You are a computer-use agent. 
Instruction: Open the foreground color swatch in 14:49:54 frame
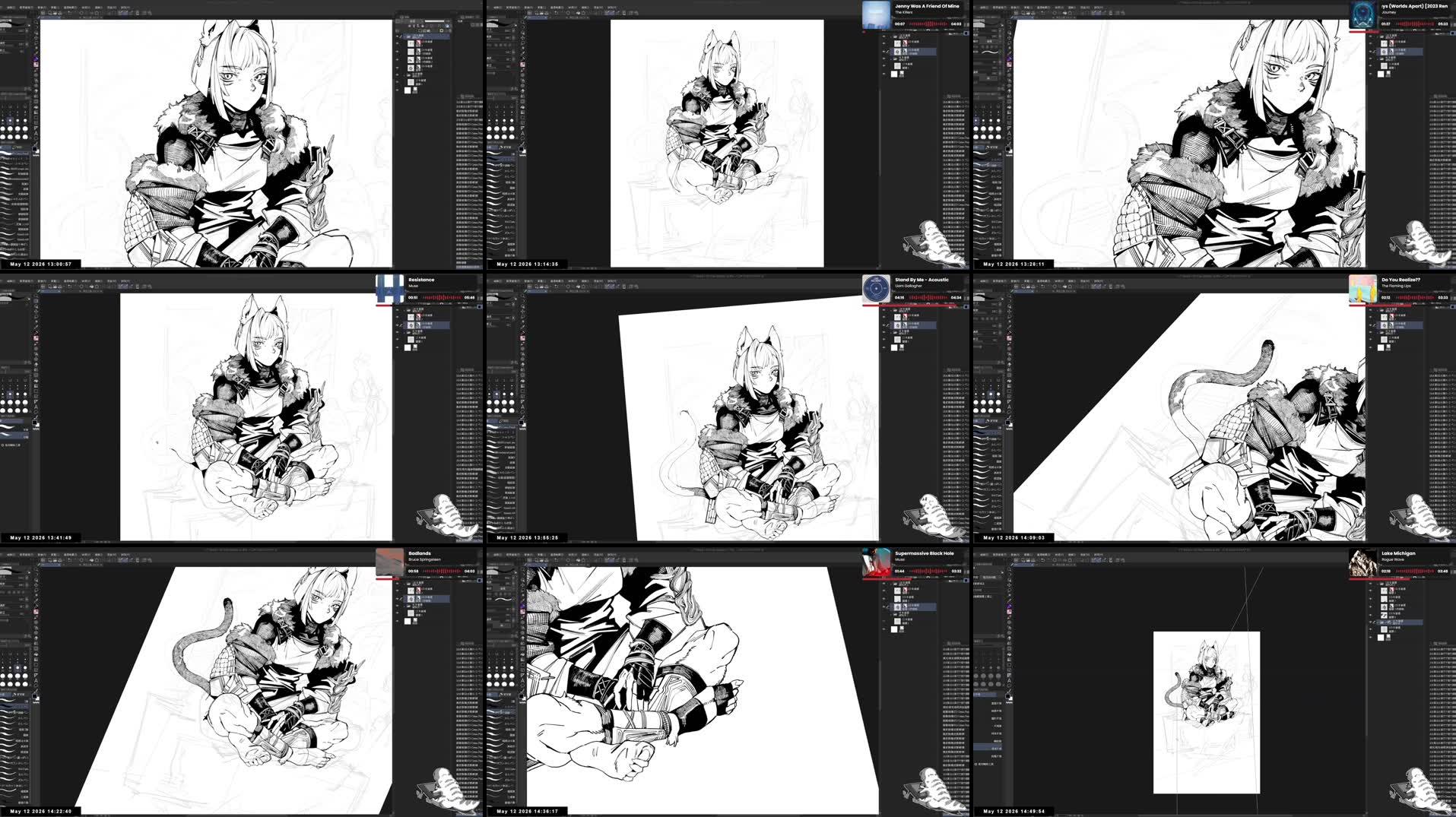pos(1007,696)
